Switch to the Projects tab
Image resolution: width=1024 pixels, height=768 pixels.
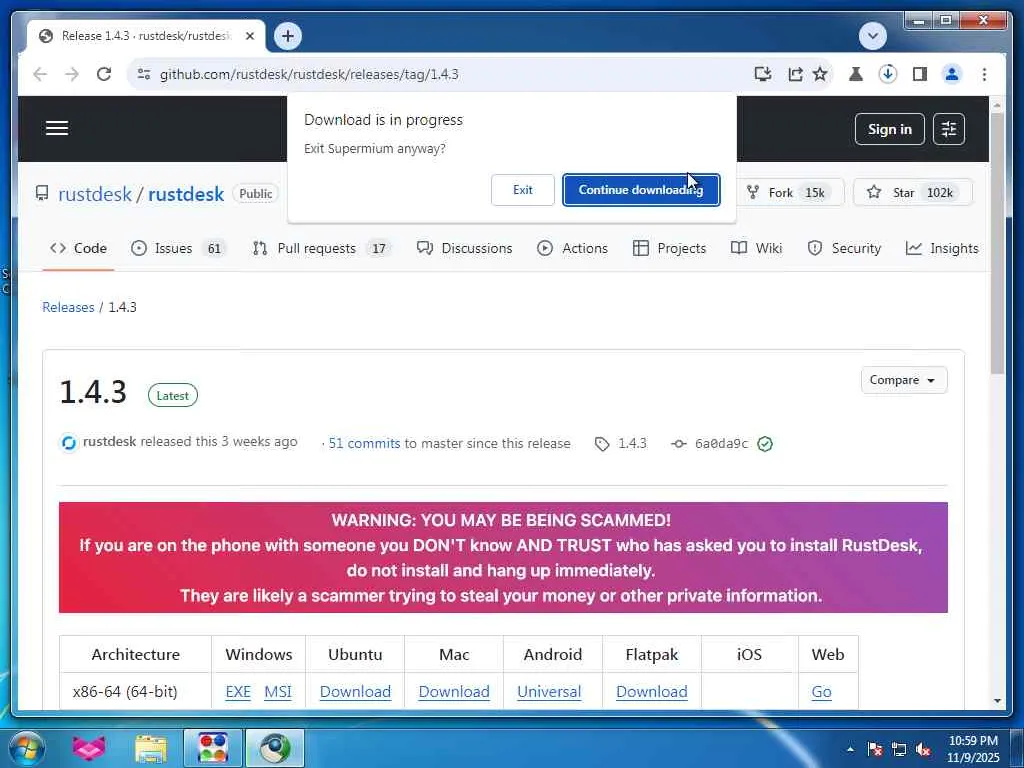click(x=669, y=248)
